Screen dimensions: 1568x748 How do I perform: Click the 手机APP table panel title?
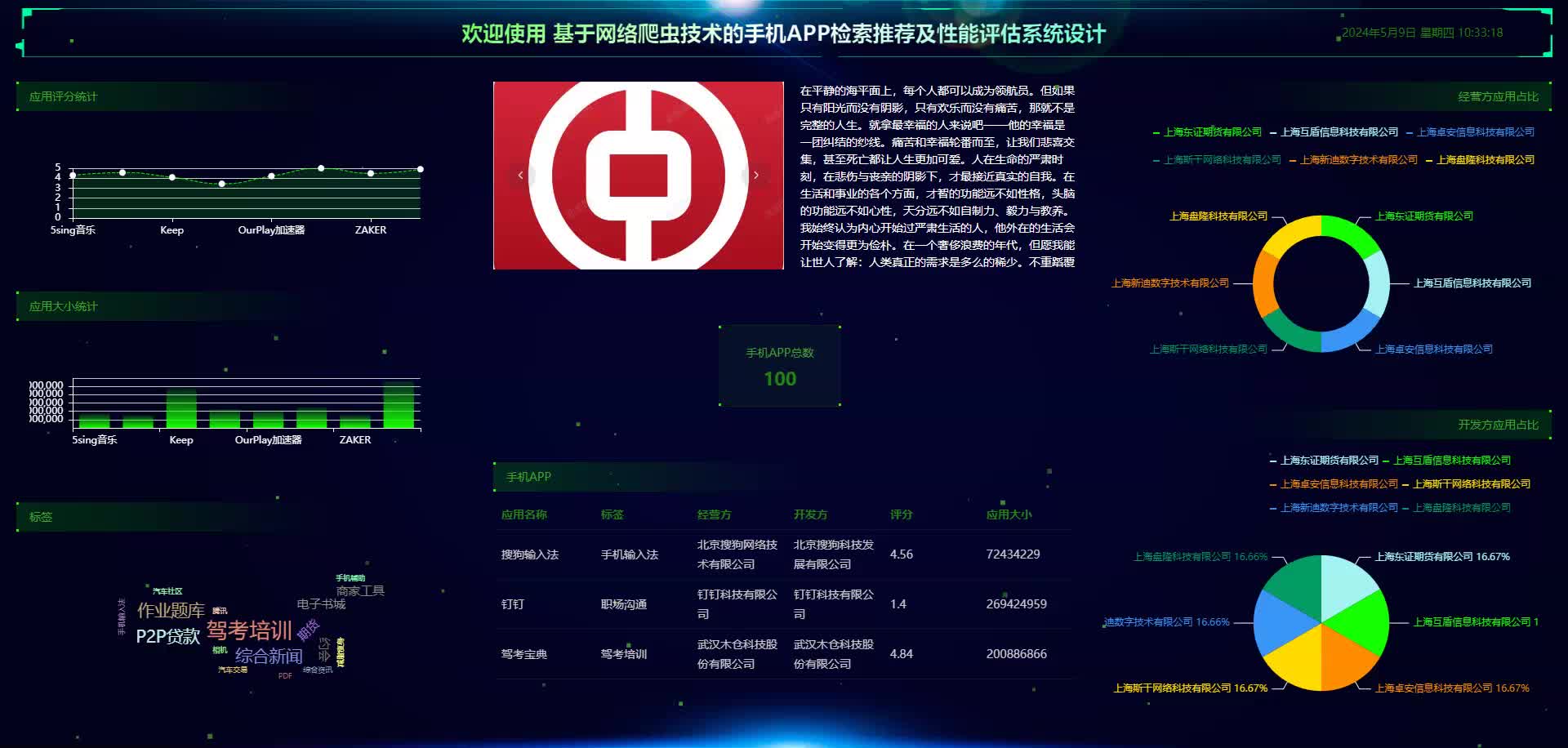528,477
